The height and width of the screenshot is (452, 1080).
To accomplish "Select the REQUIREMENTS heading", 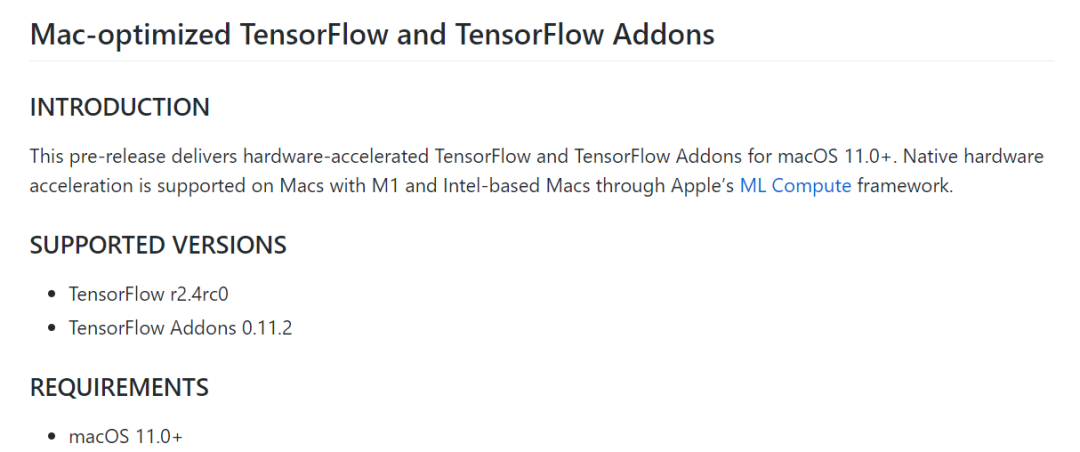I will [119, 387].
